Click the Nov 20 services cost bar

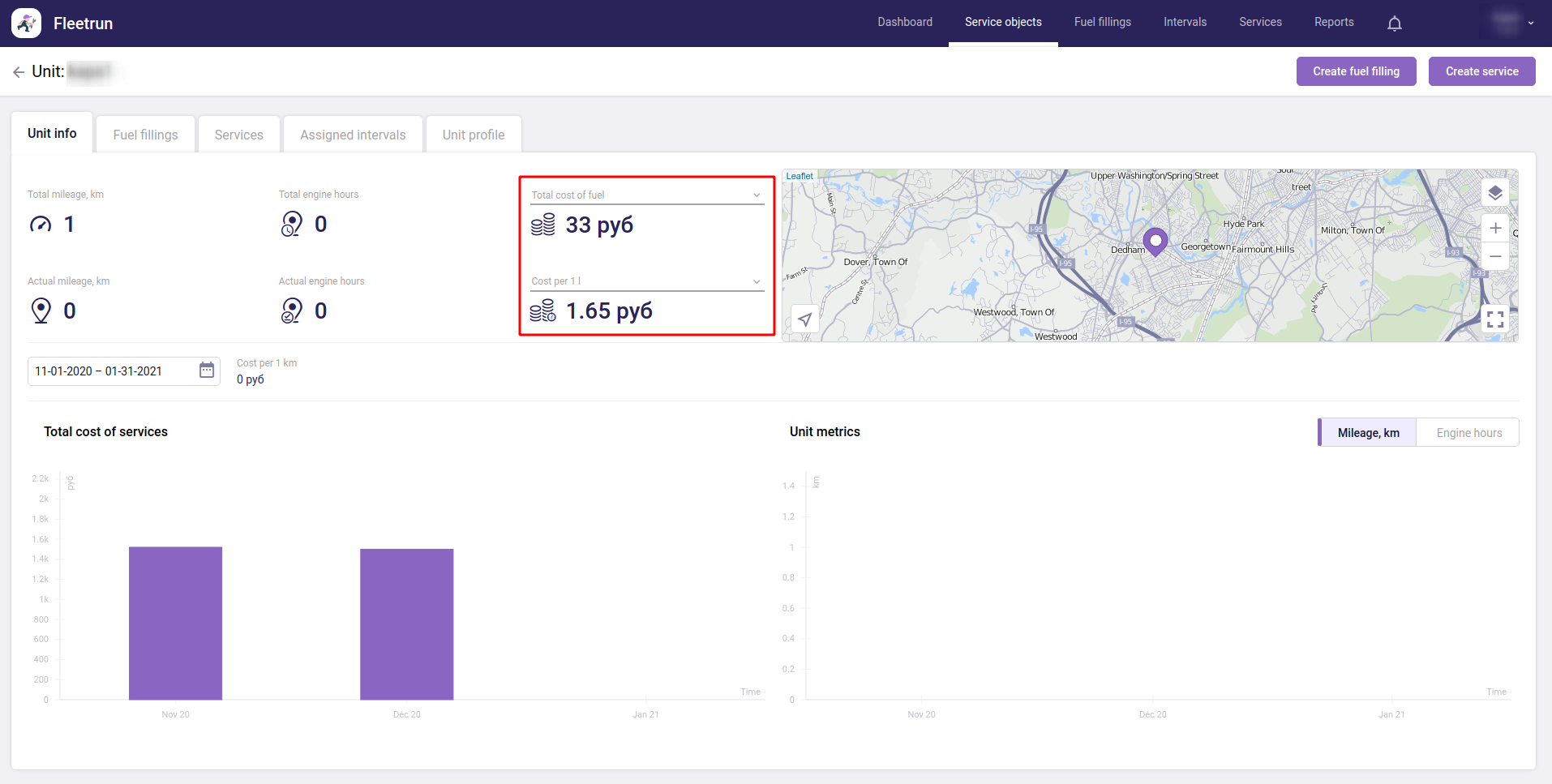(175, 623)
